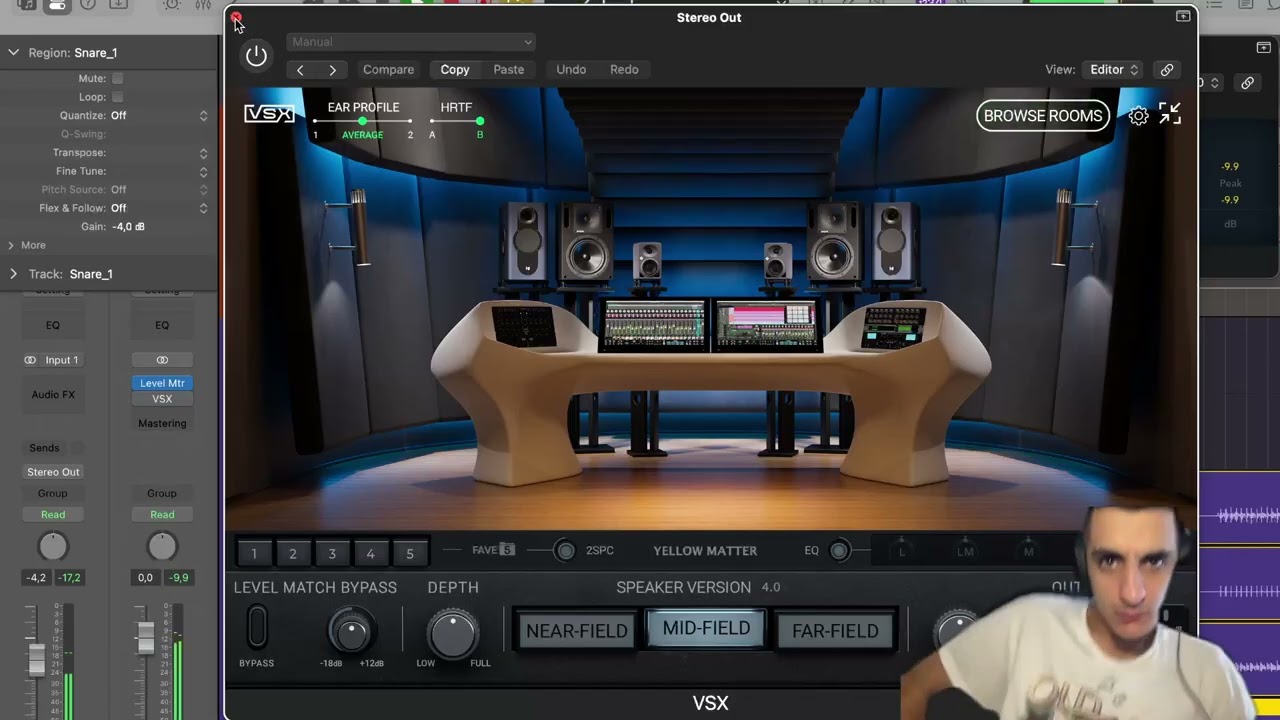Screen dimensions: 1280x720
Task: Toggle the EQ switch in VSX
Action: pos(839,551)
